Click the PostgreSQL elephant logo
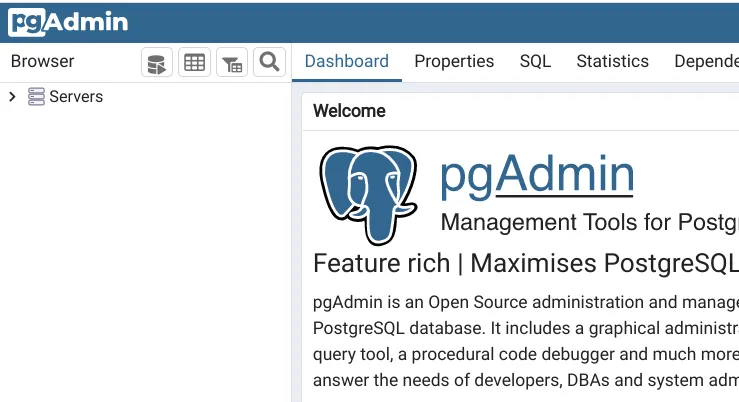The width and height of the screenshot is (739, 402). click(x=368, y=195)
